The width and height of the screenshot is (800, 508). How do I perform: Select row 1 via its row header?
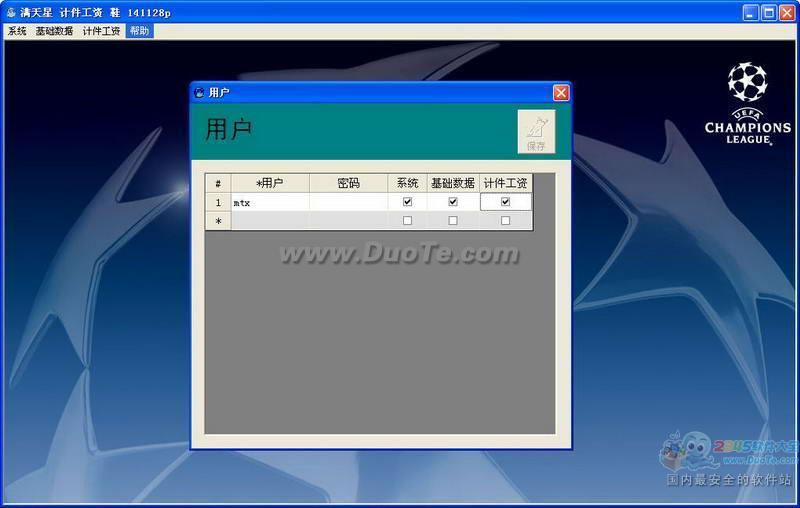click(x=218, y=202)
